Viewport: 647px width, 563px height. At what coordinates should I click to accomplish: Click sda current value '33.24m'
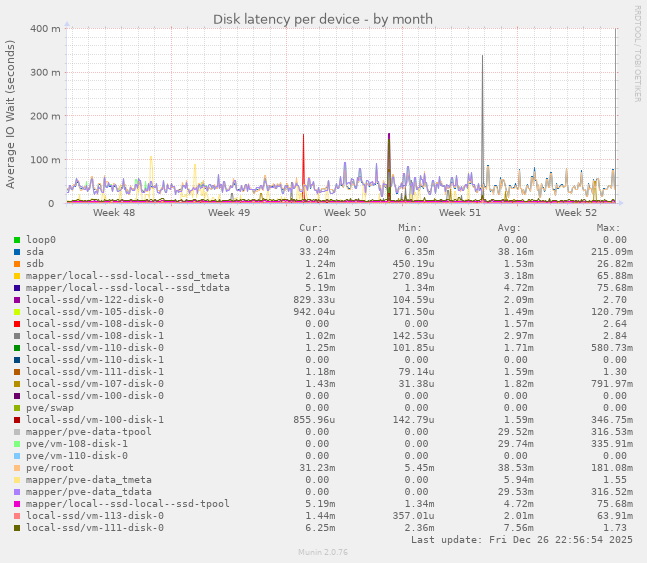tap(317, 252)
